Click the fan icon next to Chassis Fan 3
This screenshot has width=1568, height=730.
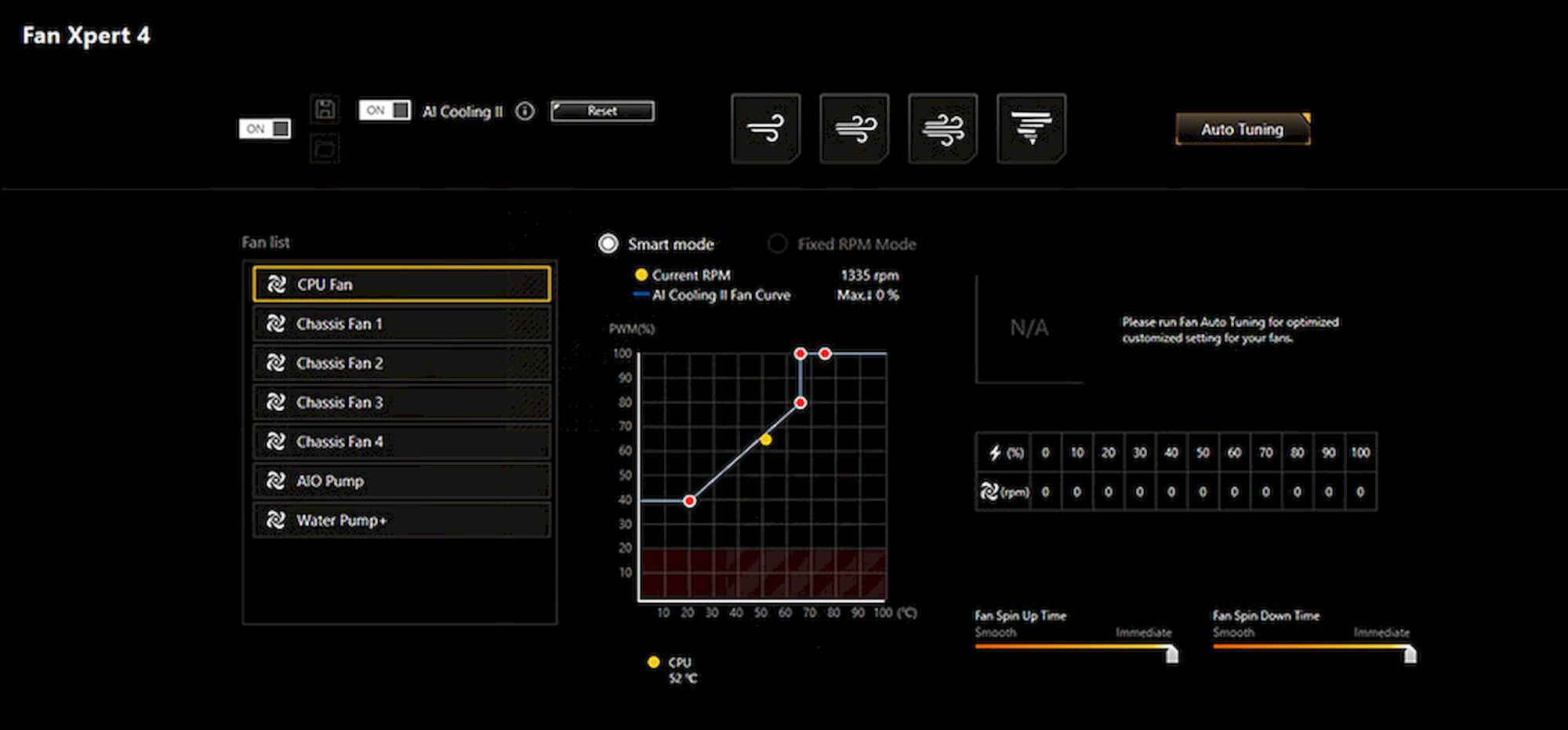pos(276,401)
